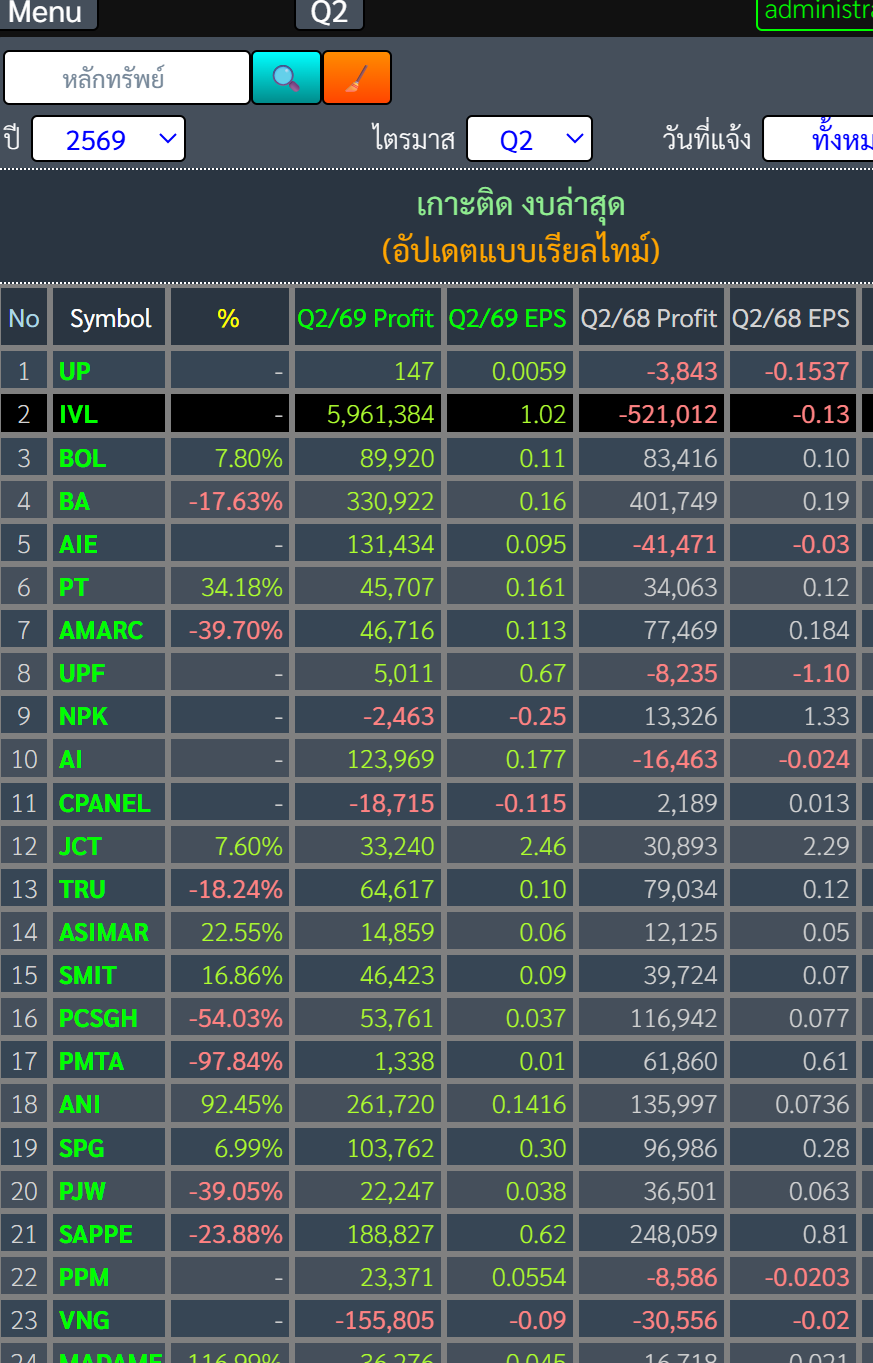Viewport: 873px width, 1363px height.
Task: Click the magnifier search icon button
Action: pos(286,78)
